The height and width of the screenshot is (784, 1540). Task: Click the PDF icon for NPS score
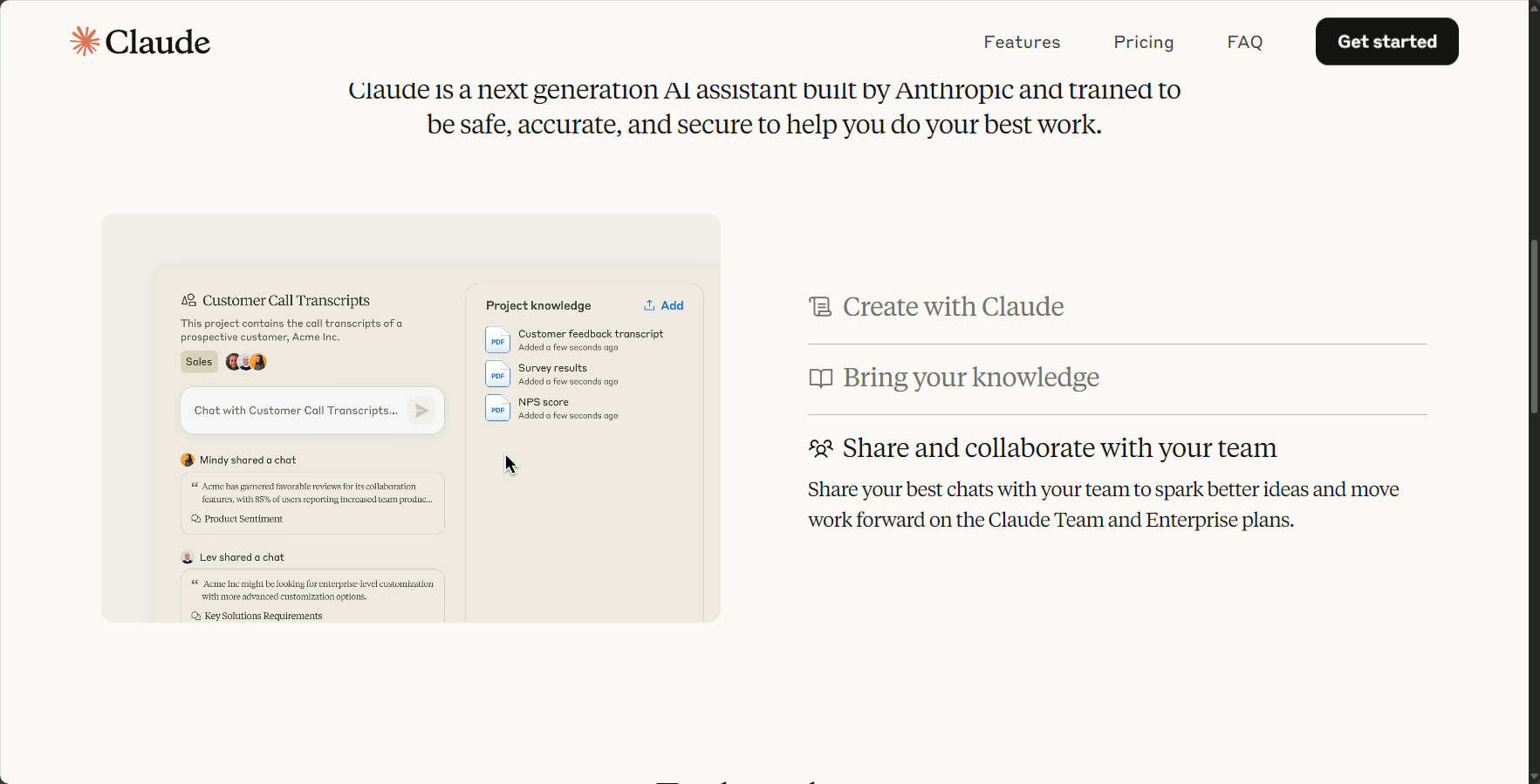point(497,408)
